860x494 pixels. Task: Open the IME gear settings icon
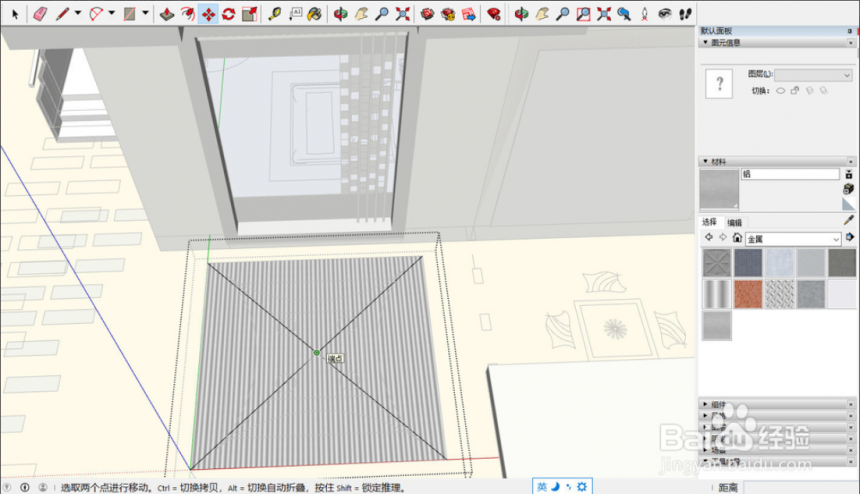(582, 486)
